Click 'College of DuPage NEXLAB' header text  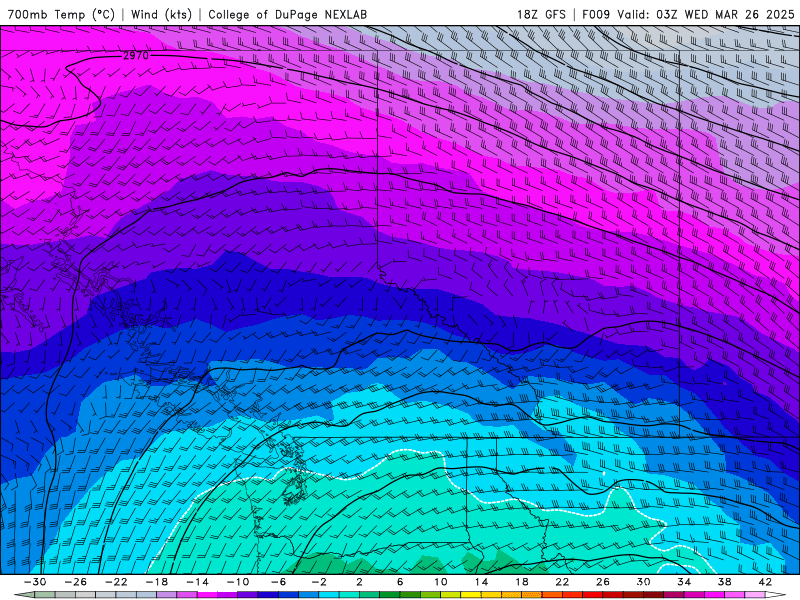pos(287,14)
